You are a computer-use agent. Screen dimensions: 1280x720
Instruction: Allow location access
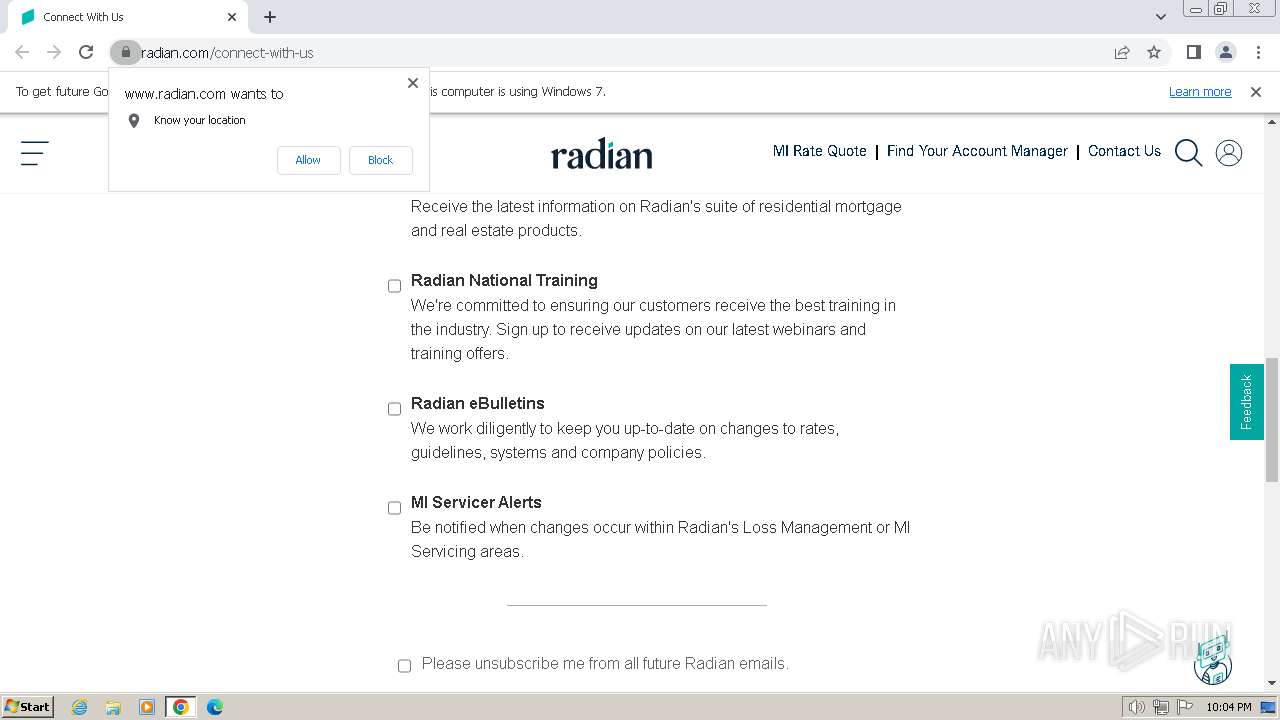pyautogui.click(x=308, y=160)
